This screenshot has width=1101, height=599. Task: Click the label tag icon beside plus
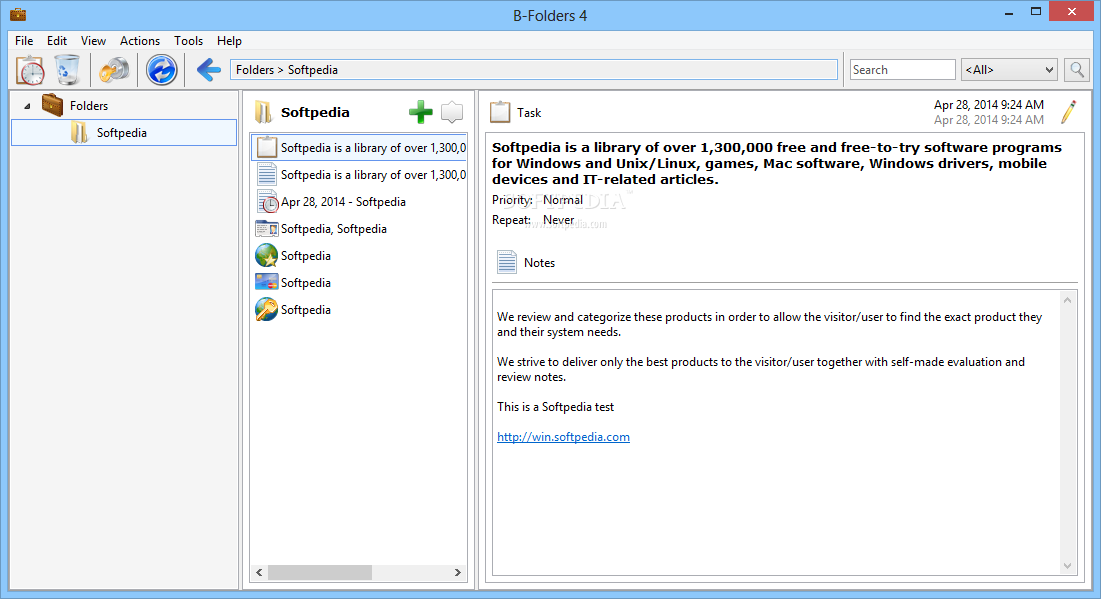coord(451,112)
